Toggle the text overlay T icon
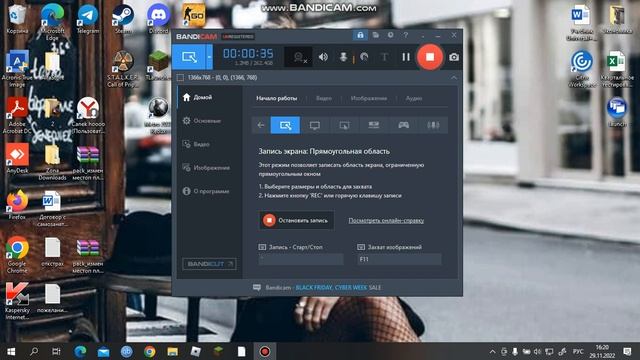 click(384, 57)
